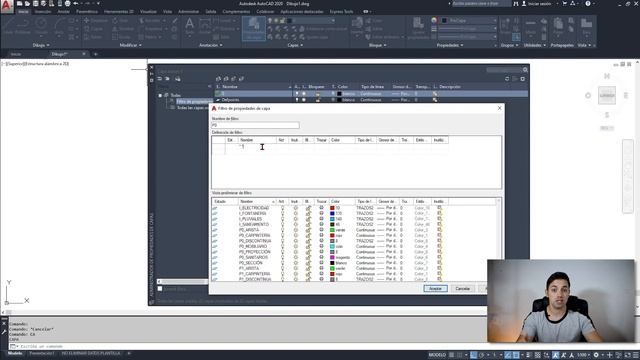Expand the Capas panel dropdown

(x=295, y=45)
